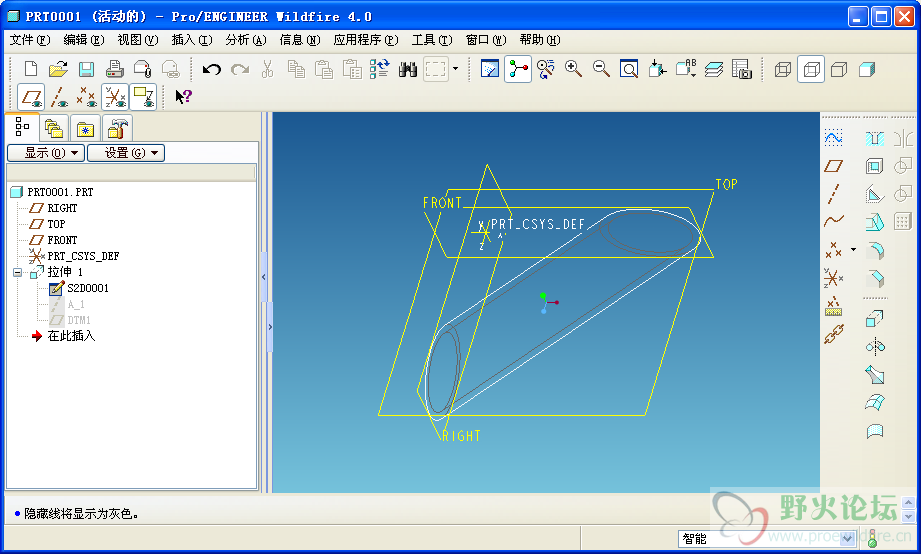Click the right-pointing sash arrow
921x554 pixels.
[x=270, y=327]
